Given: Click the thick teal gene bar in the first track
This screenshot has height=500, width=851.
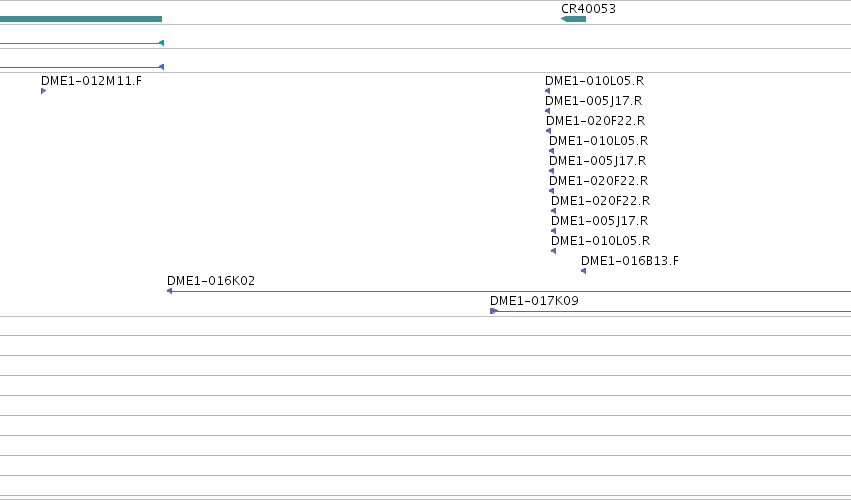Looking at the screenshot, I should (81, 19).
